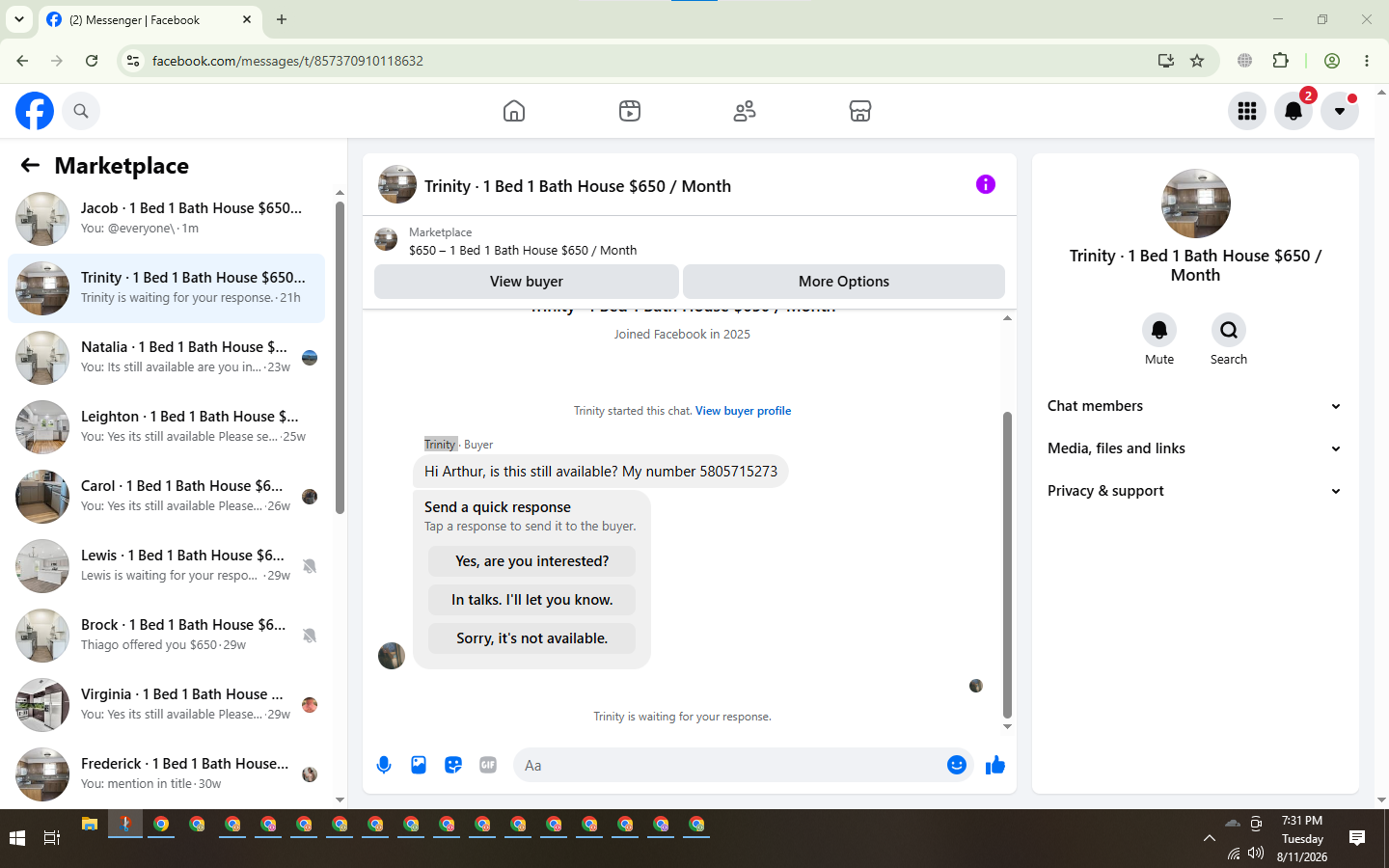
Task: Choose a sticker with the sticker icon
Action: coord(453,765)
